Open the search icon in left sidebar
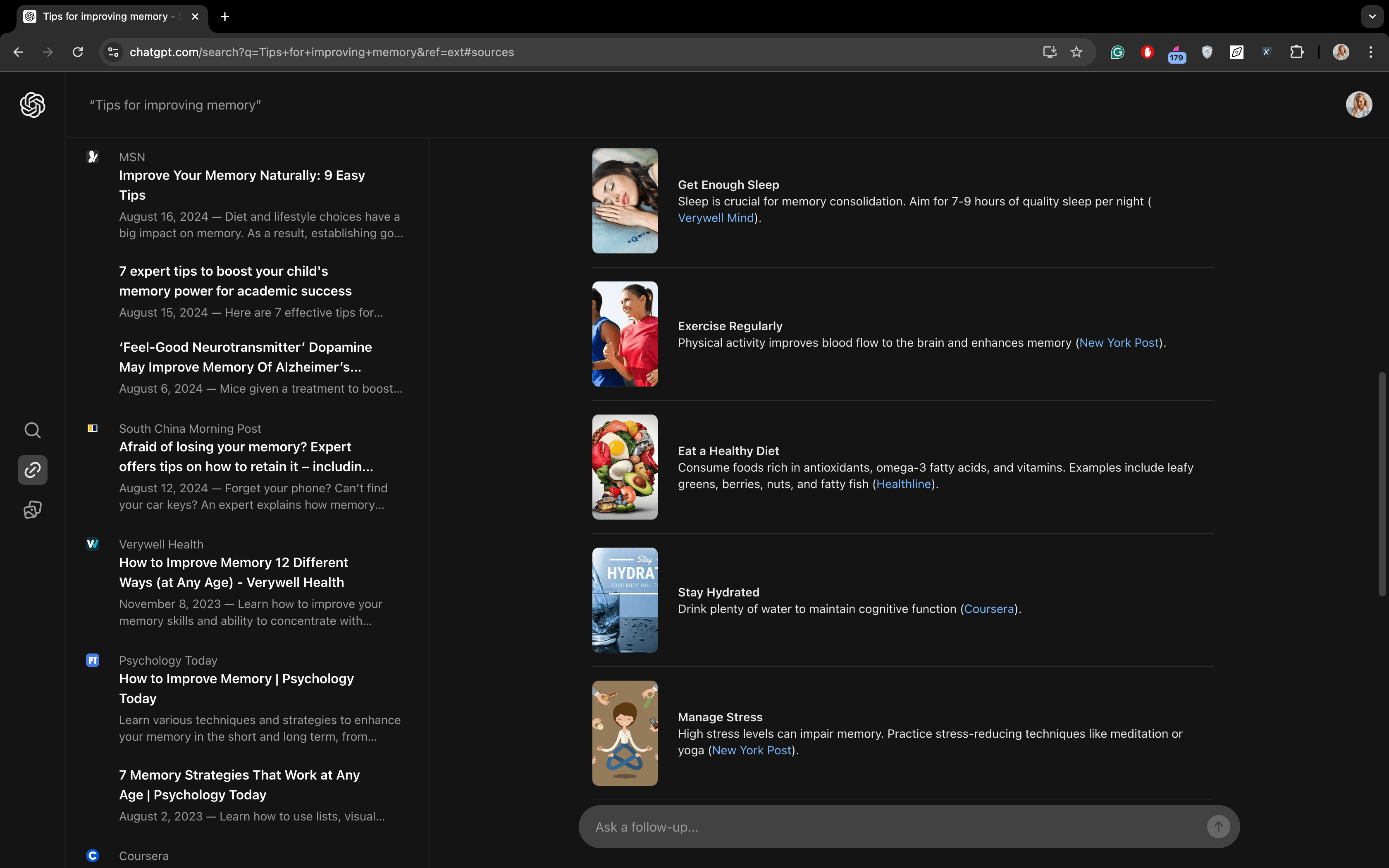1389x868 pixels. (33, 431)
